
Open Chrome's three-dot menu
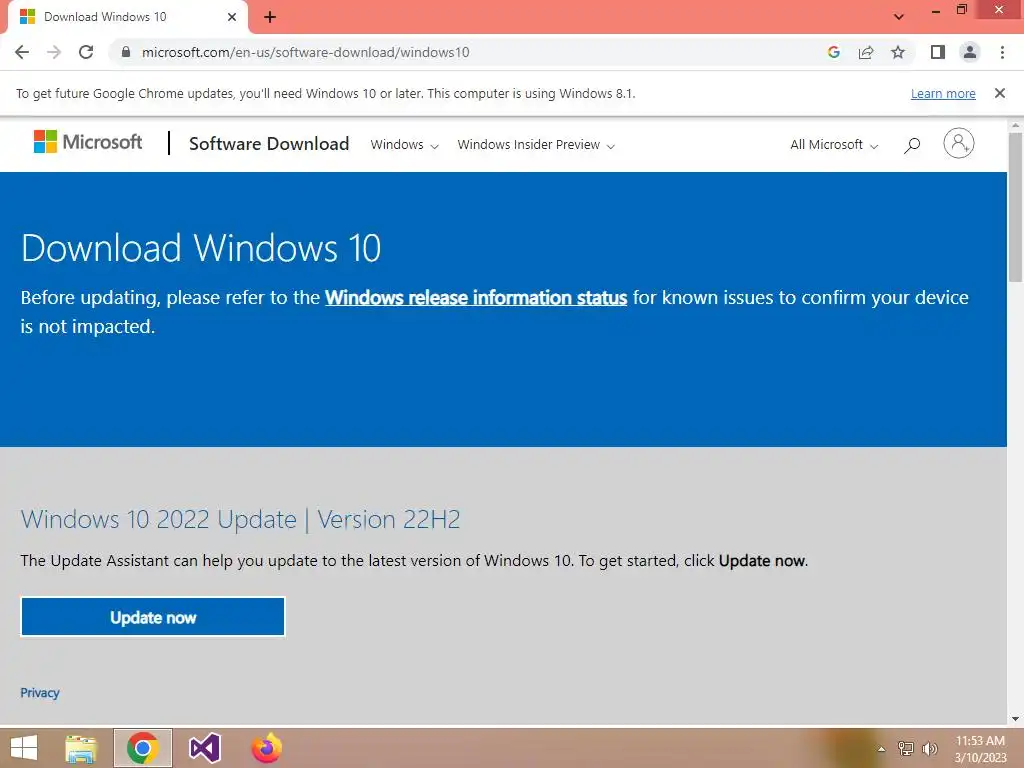click(x=1002, y=52)
